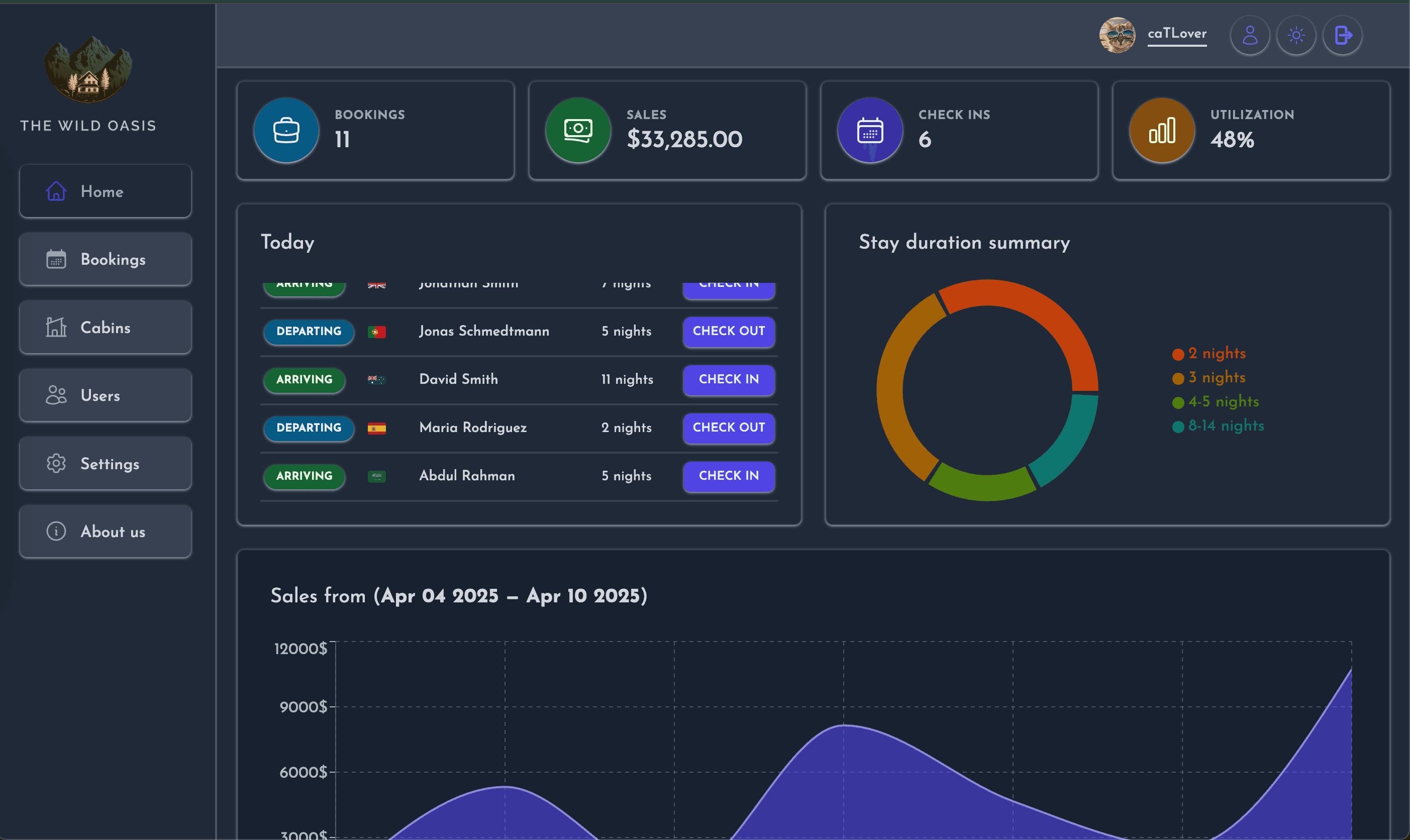Image resolution: width=1410 pixels, height=840 pixels.
Task: Click the "4-5 nights" legend entry
Action: pos(1216,401)
